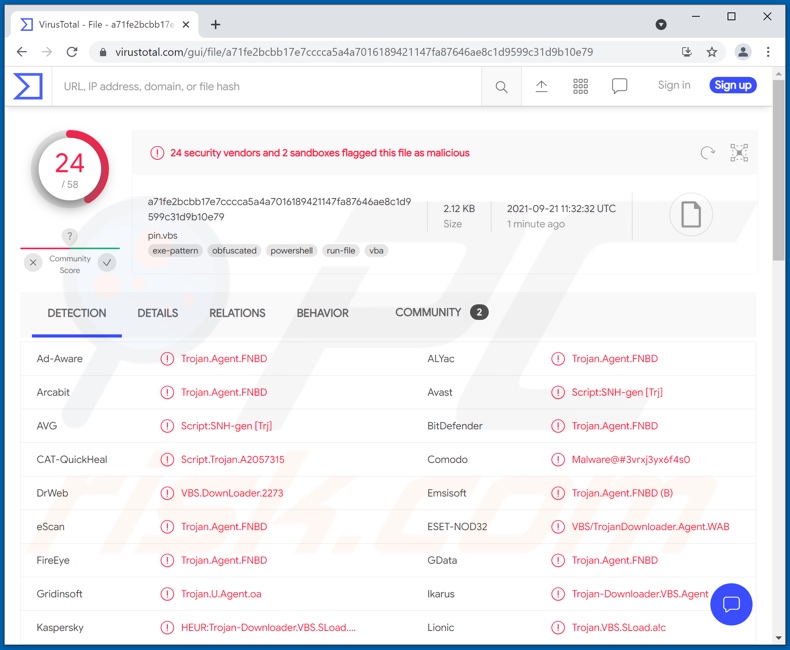The image size is (790, 650).
Task: Click the 2.12 KB file size
Action: click(459, 209)
